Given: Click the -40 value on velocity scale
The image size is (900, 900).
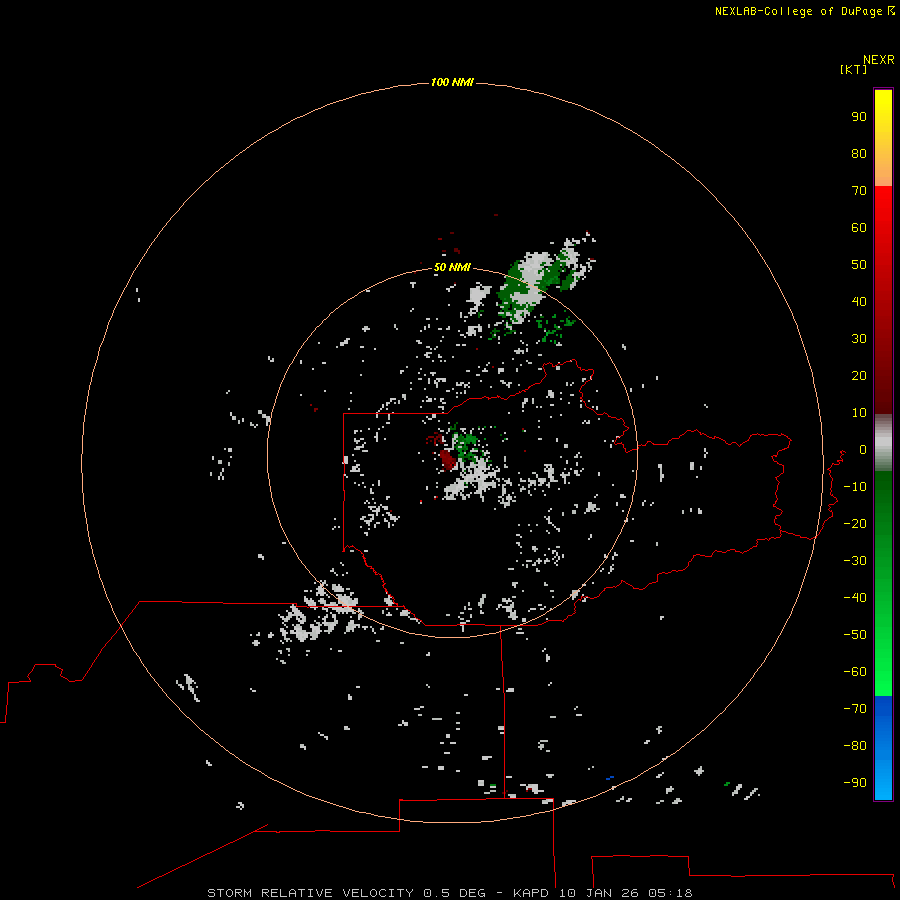Looking at the screenshot, I should [x=855, y=598].
